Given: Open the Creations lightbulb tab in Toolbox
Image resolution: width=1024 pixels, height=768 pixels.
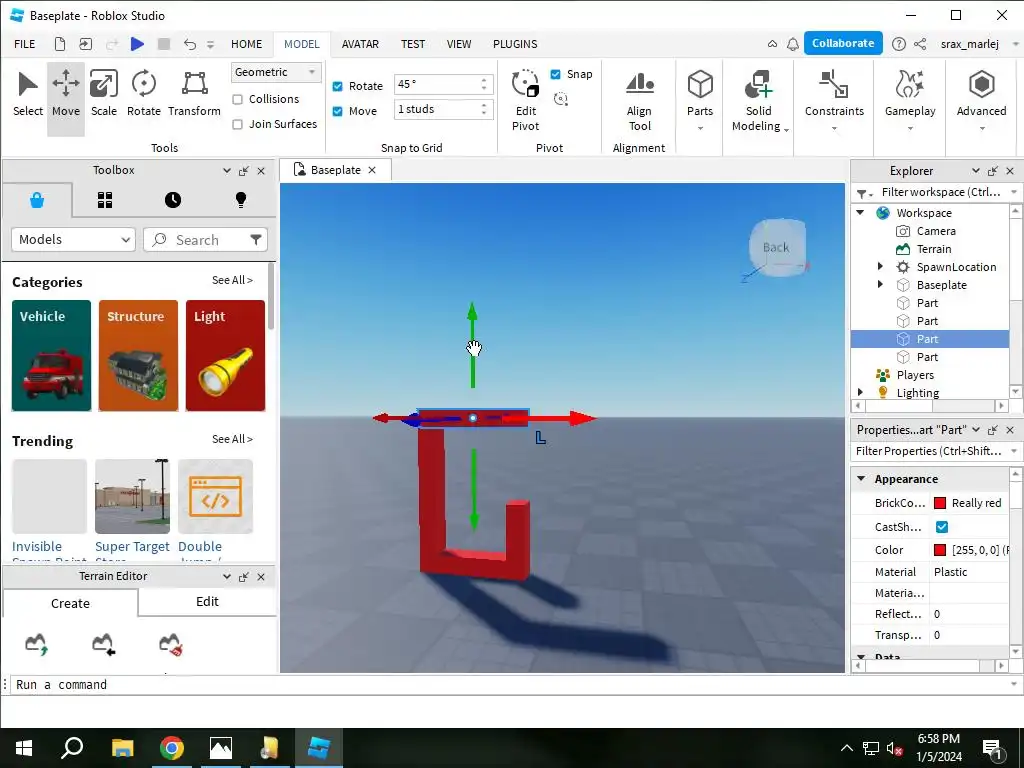Looking at the screenshot, I should [x=240, y=200].
